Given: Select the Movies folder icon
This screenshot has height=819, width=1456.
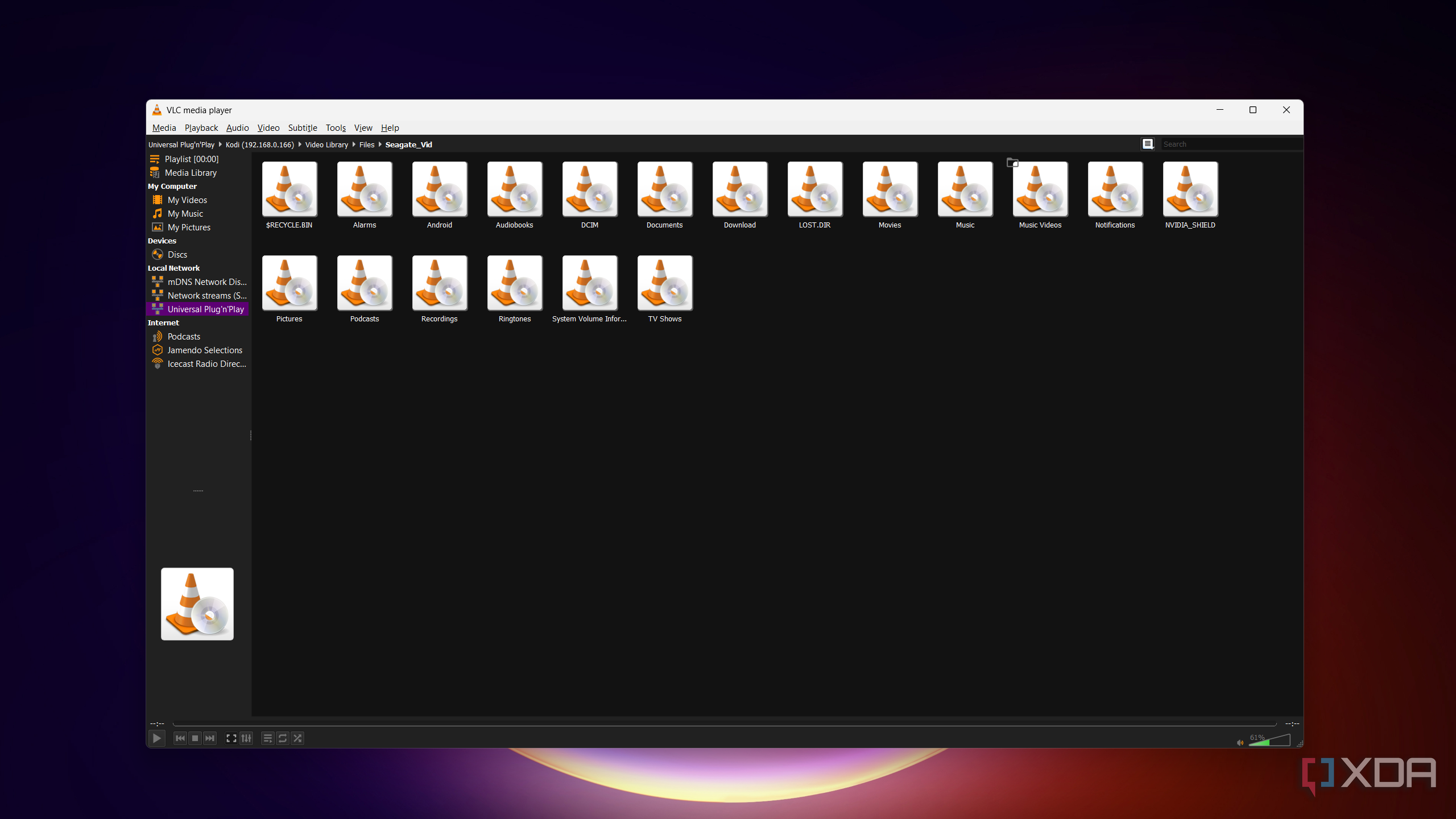Looking at the screenshot, I should point(890,189).
